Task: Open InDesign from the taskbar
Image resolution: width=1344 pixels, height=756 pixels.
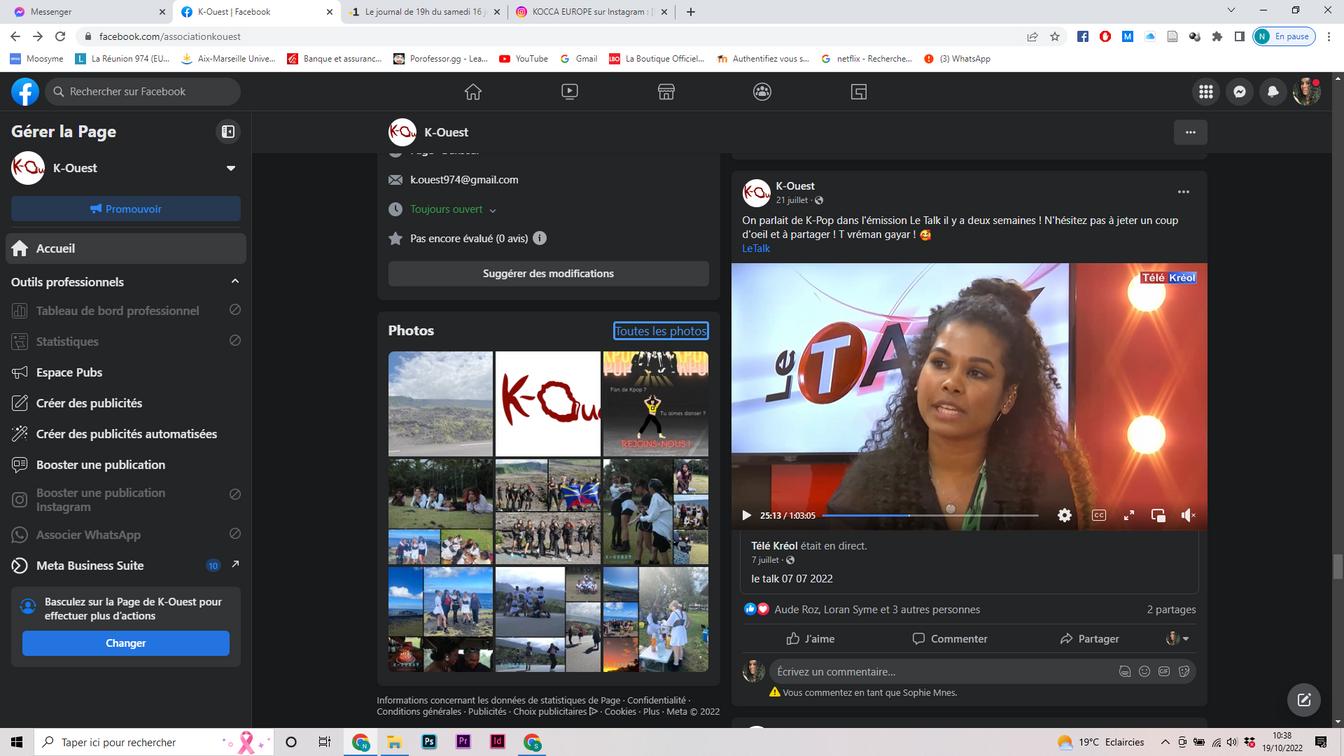Action: coord(497,742)
